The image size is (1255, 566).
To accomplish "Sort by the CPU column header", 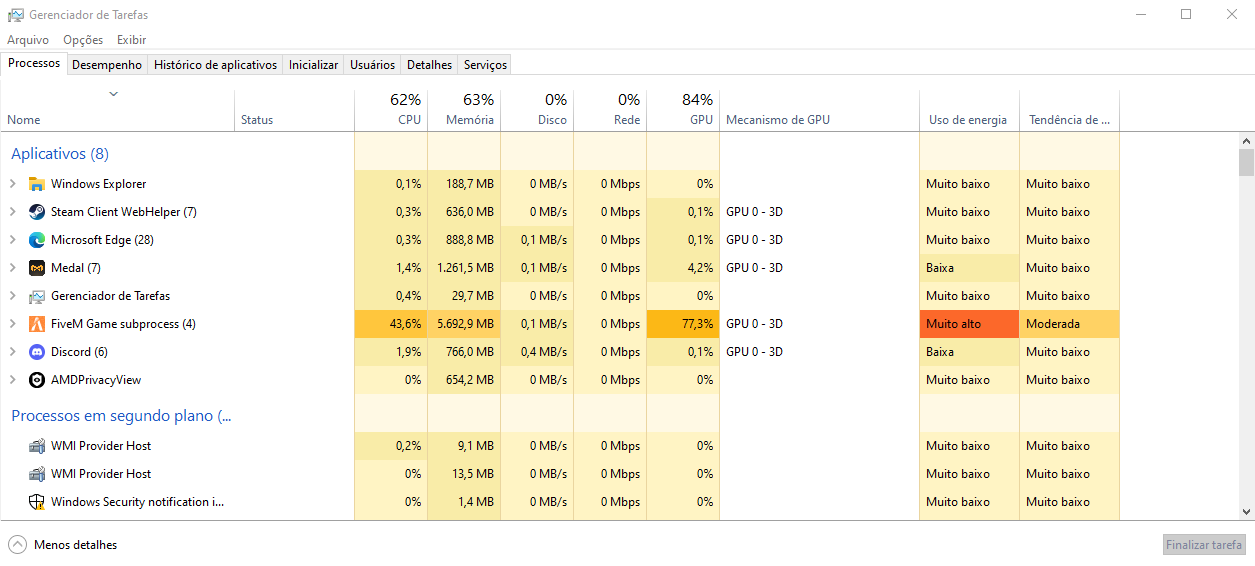I will click(391, 110).
